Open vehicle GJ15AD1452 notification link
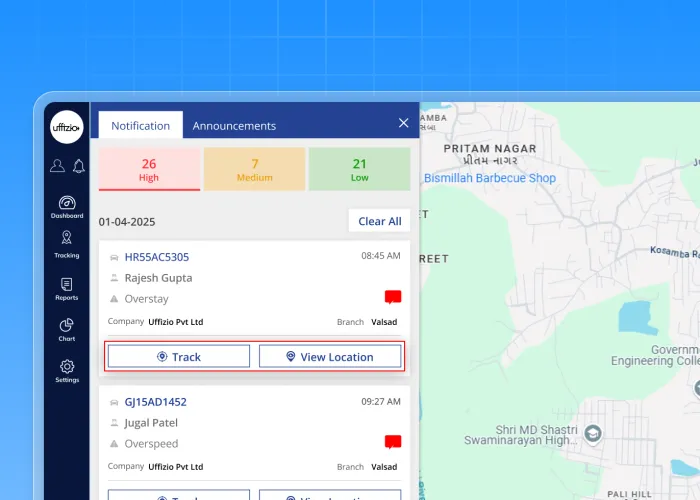Image resolution: width=700 pixels, height=500 pixels. [155, 402]
